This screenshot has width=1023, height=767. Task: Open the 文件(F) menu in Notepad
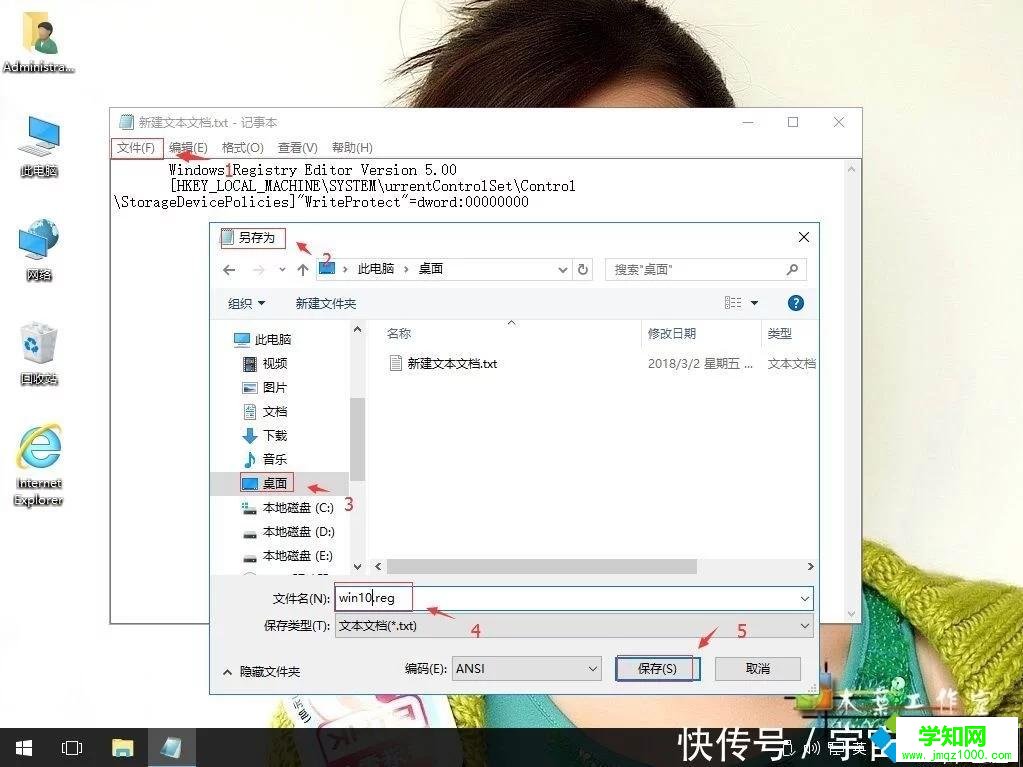click(x=136, y=147)
